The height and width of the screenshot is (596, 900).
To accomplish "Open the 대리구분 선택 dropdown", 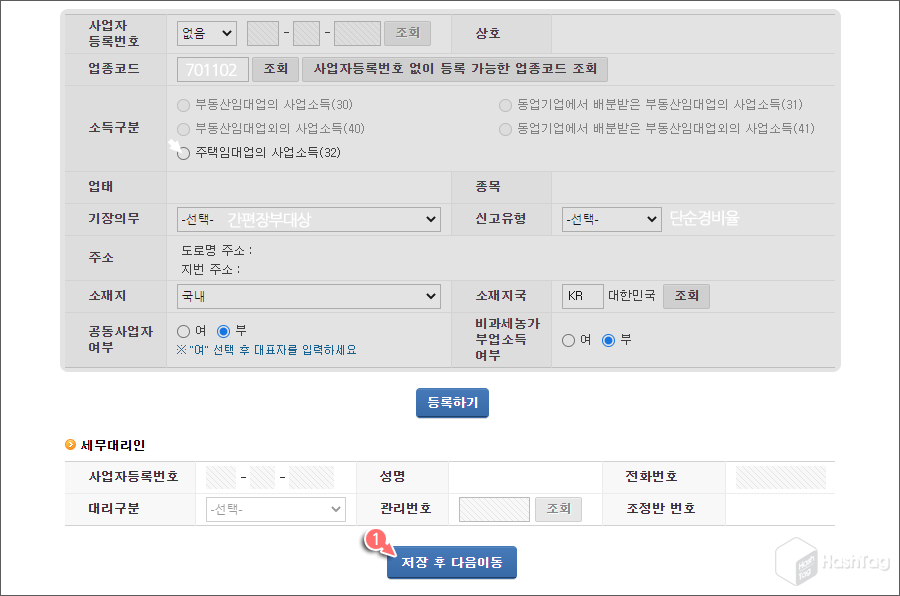I will (x=275, y=509).
